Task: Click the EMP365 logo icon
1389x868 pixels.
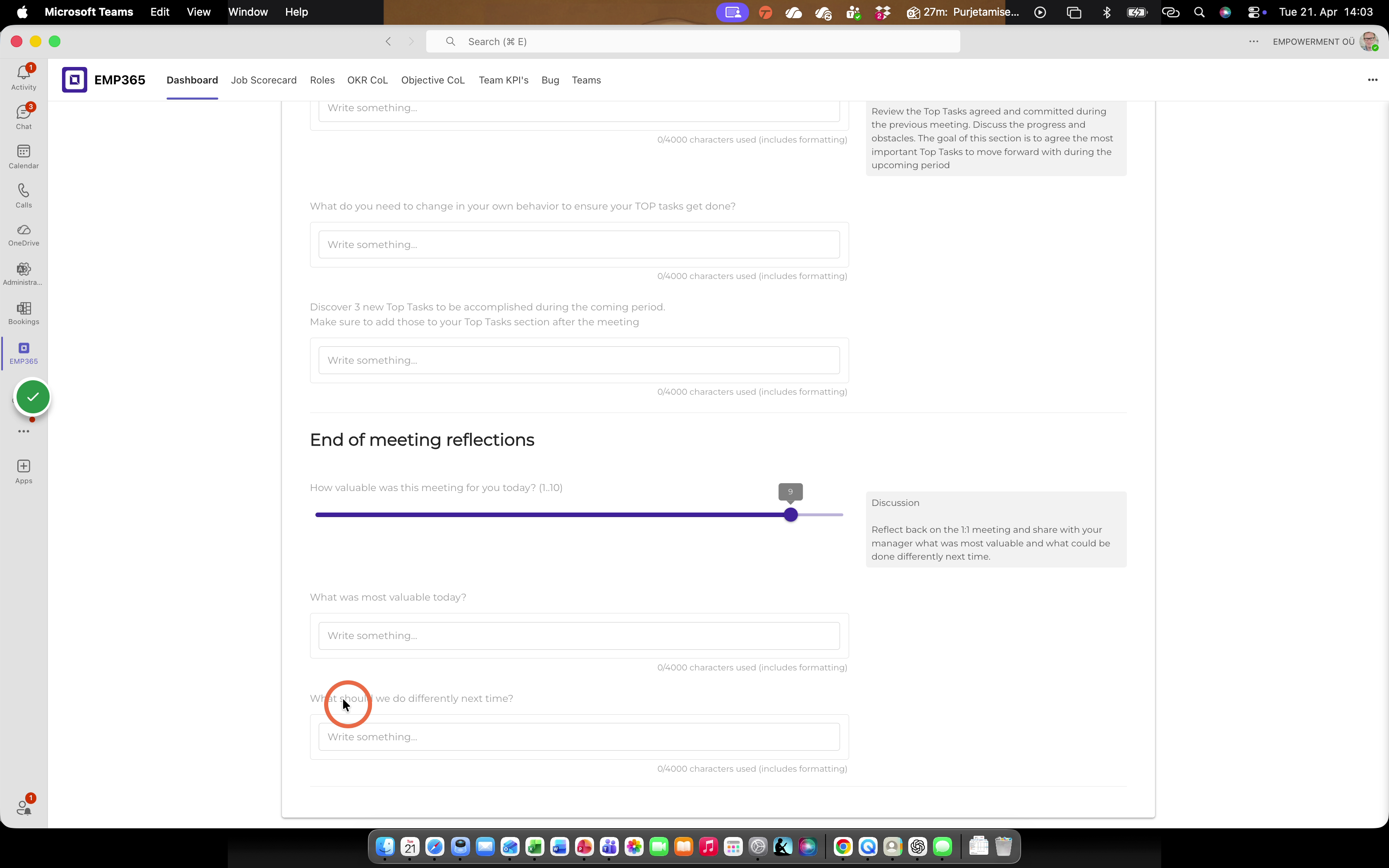Action: pos(74,80)
